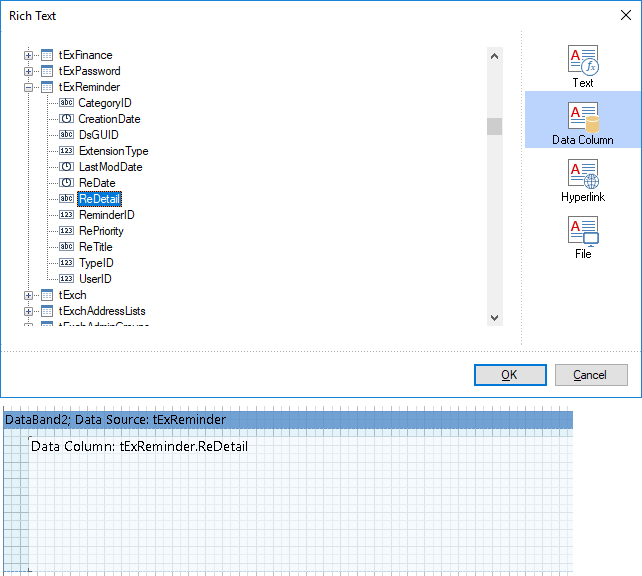Viewport: 642px width, 576px height.
Task: Click the DataBand2 header bar
Action: [288, 420]
